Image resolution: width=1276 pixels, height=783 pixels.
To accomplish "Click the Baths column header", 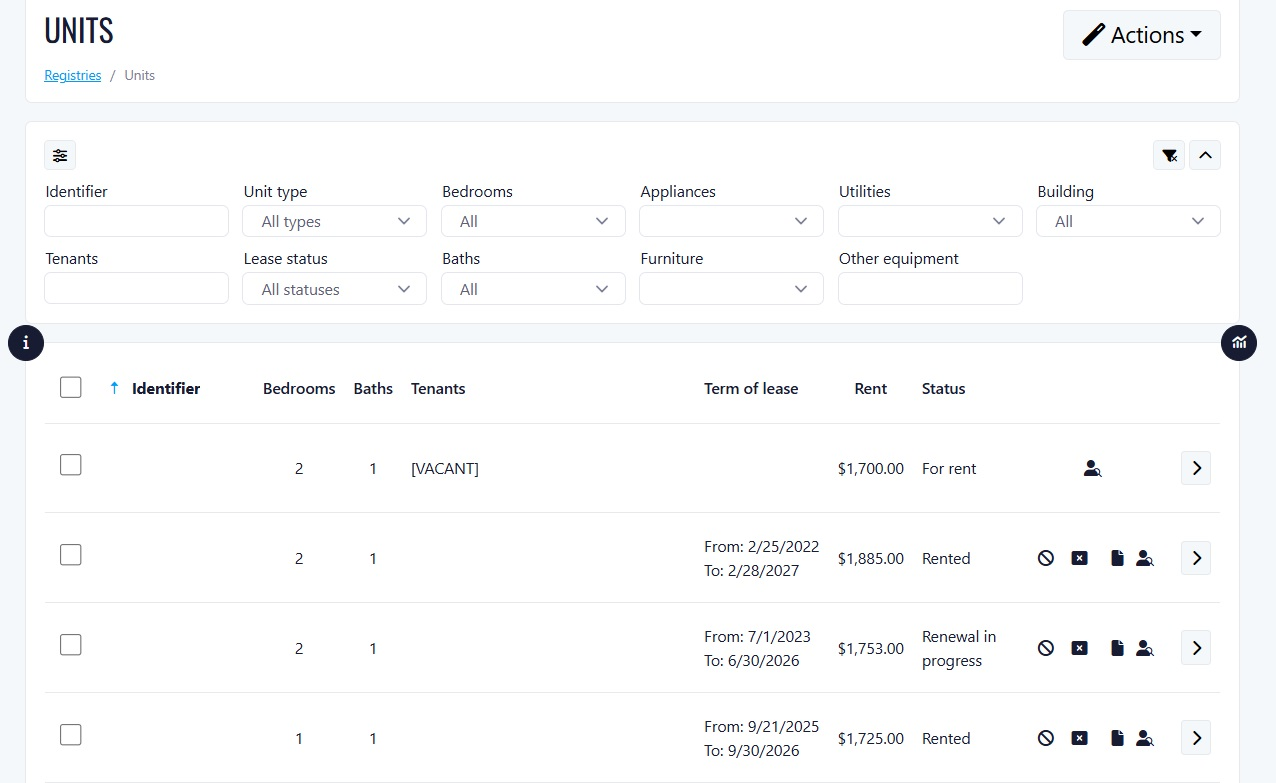I will coord(373,388).
